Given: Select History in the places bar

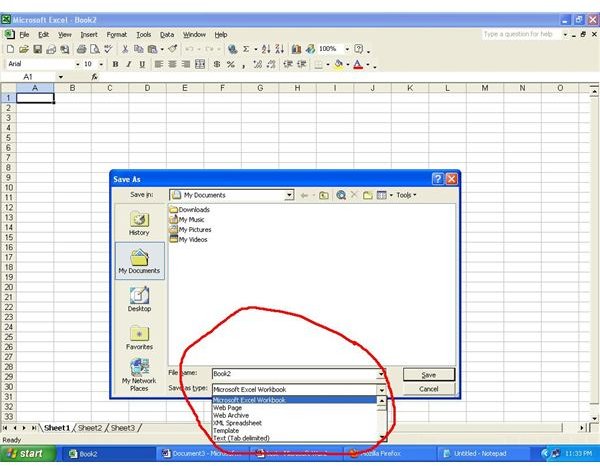Looking at the screenshot, I should point(139,223).
